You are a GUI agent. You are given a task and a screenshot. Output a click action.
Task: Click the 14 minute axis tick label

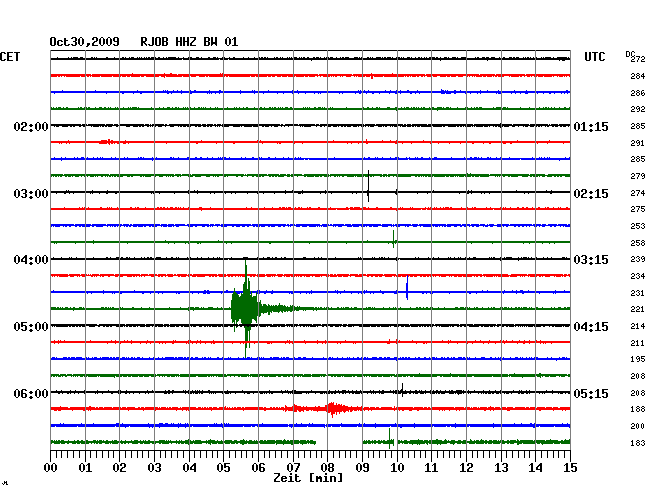point(536,468)
